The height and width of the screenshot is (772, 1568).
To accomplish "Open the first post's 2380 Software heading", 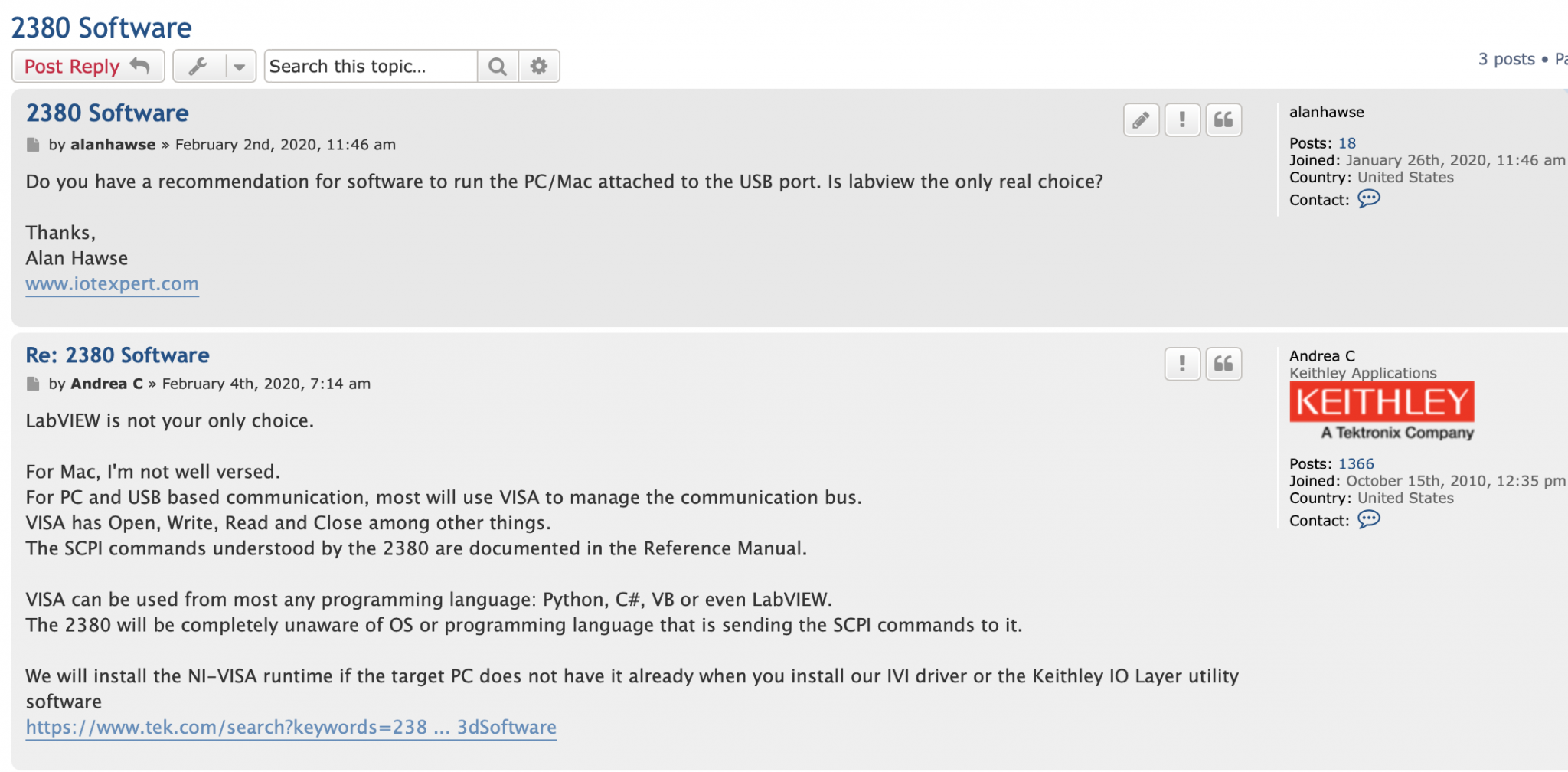I will [x=107, y=113].
